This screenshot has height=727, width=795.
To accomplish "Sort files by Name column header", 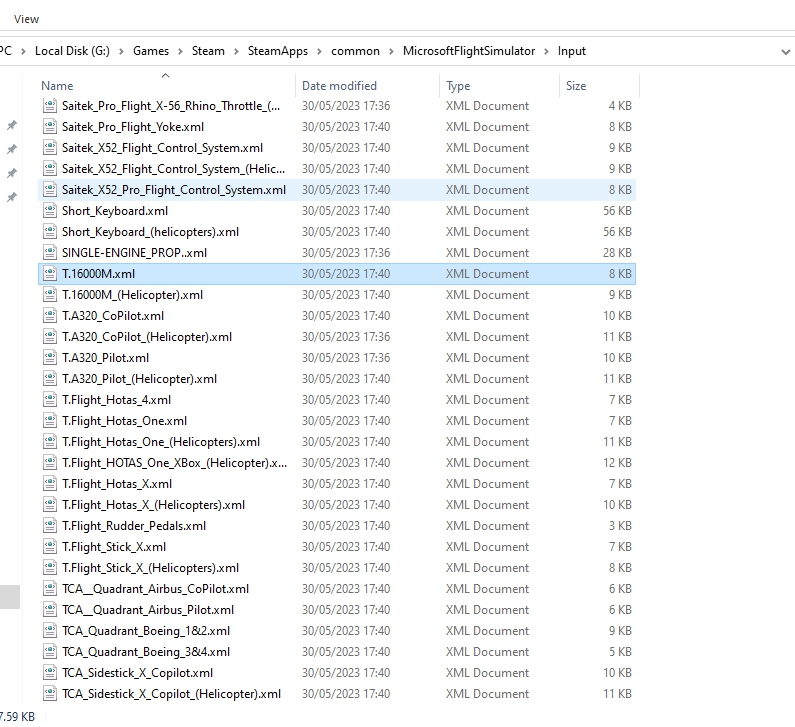I will pos(57,86).
